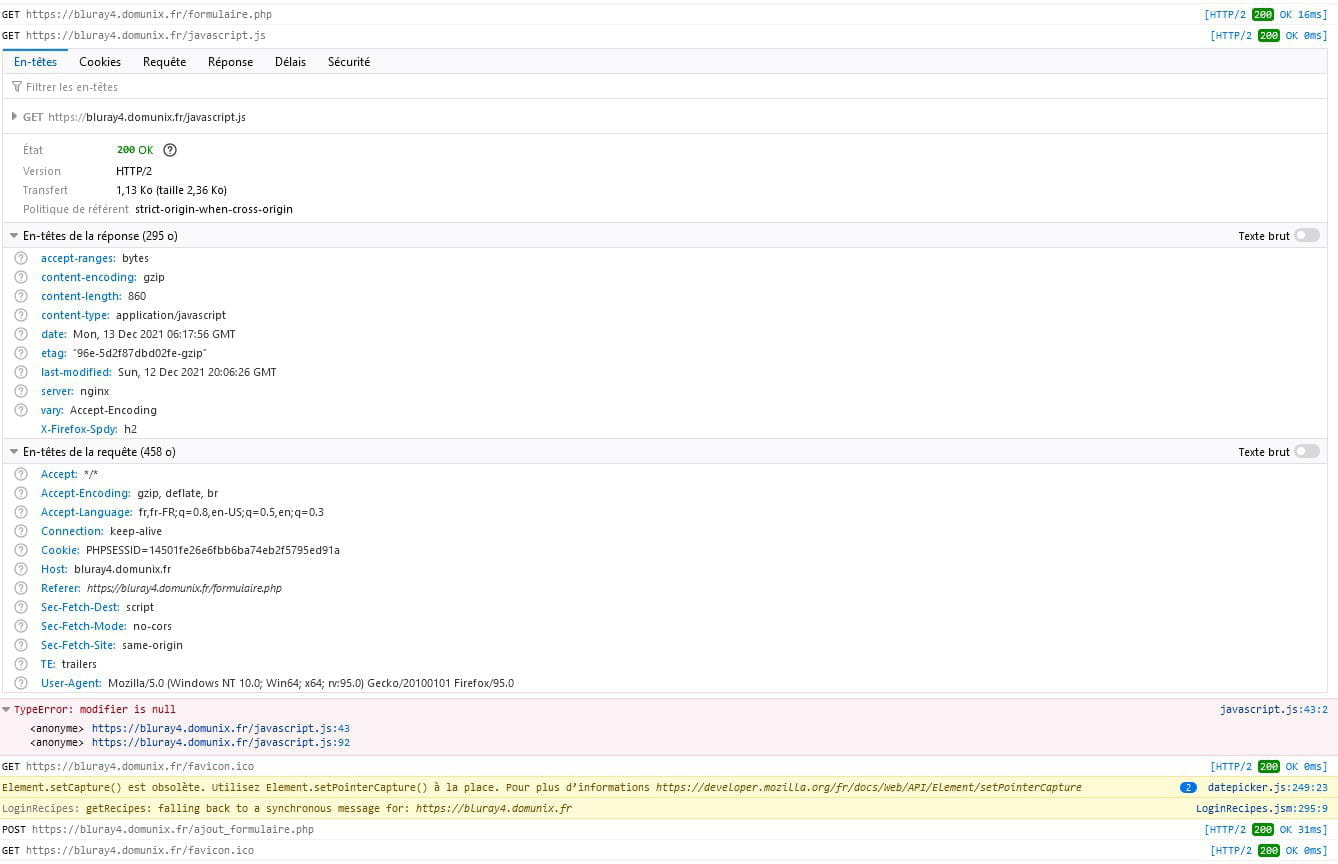Toggle raw text for response headers
The image size is (1338, 864).
1306,236
